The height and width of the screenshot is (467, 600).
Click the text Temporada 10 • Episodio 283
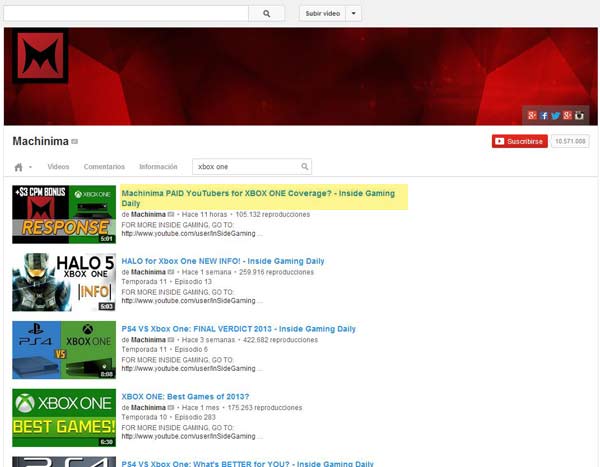click(x=168, y=417)
